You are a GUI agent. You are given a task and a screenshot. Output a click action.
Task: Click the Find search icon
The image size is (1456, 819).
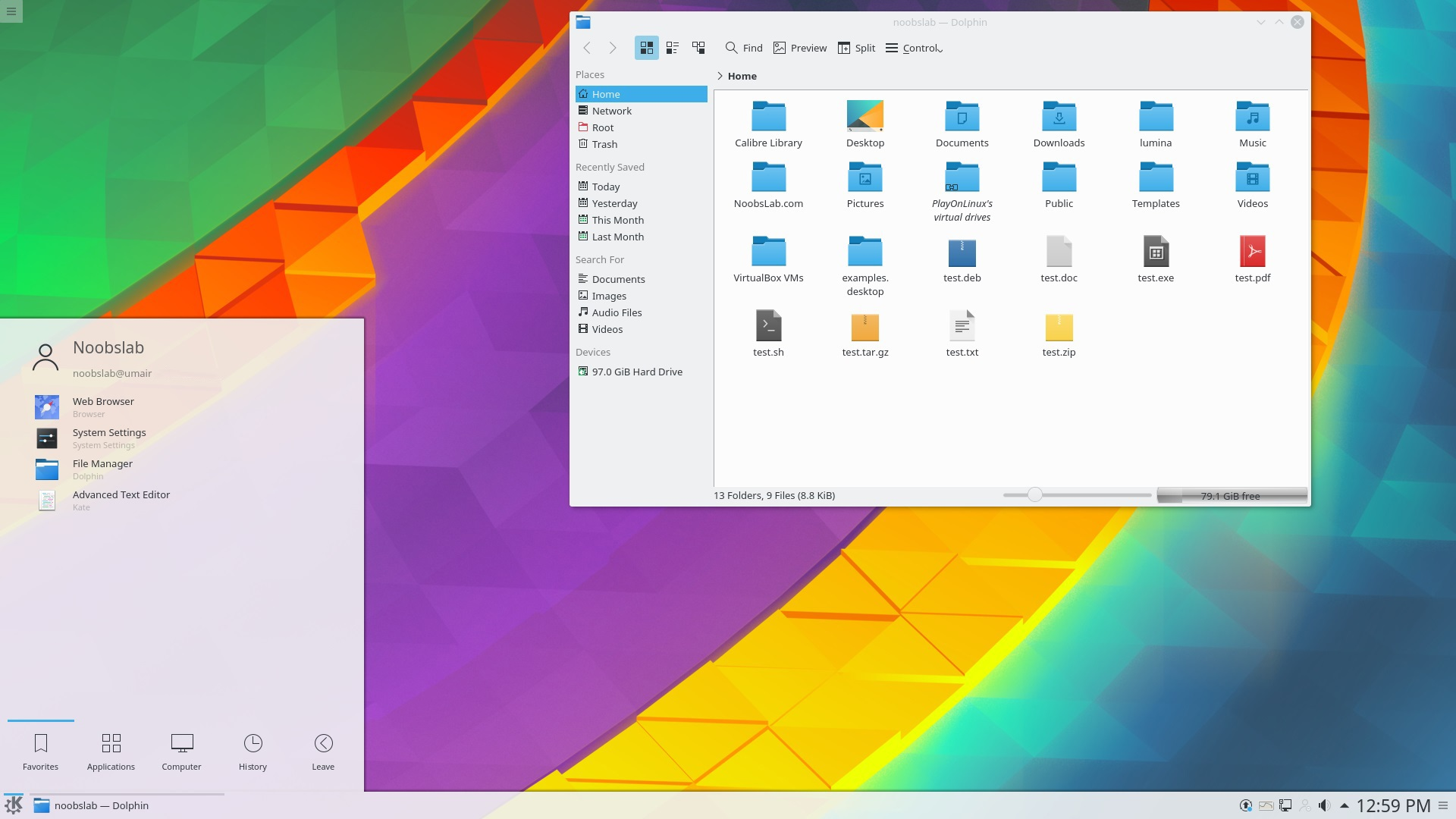pos(731,48)
